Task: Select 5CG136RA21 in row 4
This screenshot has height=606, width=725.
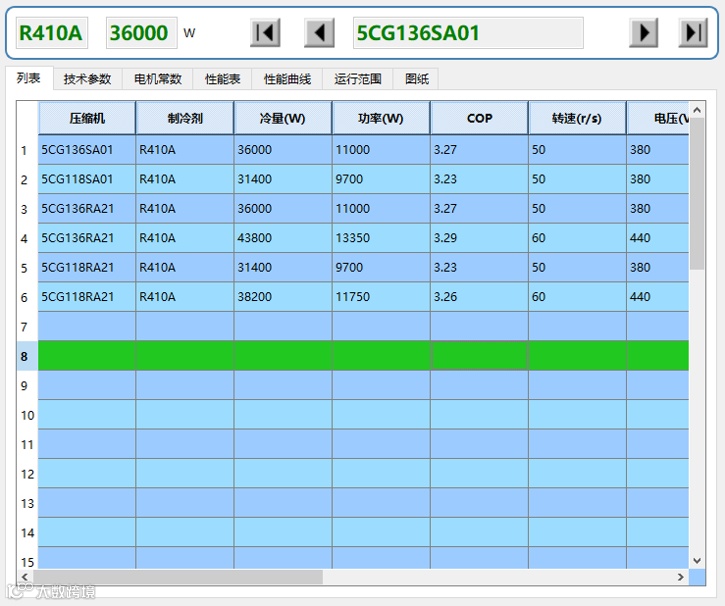Action: pos(87,238)
